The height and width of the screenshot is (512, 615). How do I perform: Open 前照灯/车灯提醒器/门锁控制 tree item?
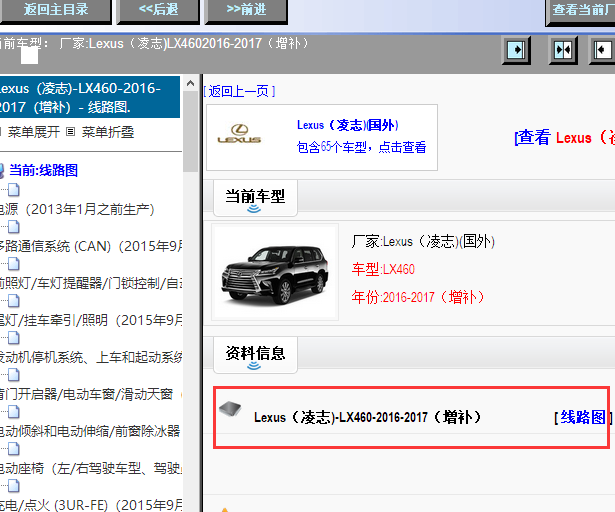click(x=91, y=283)
